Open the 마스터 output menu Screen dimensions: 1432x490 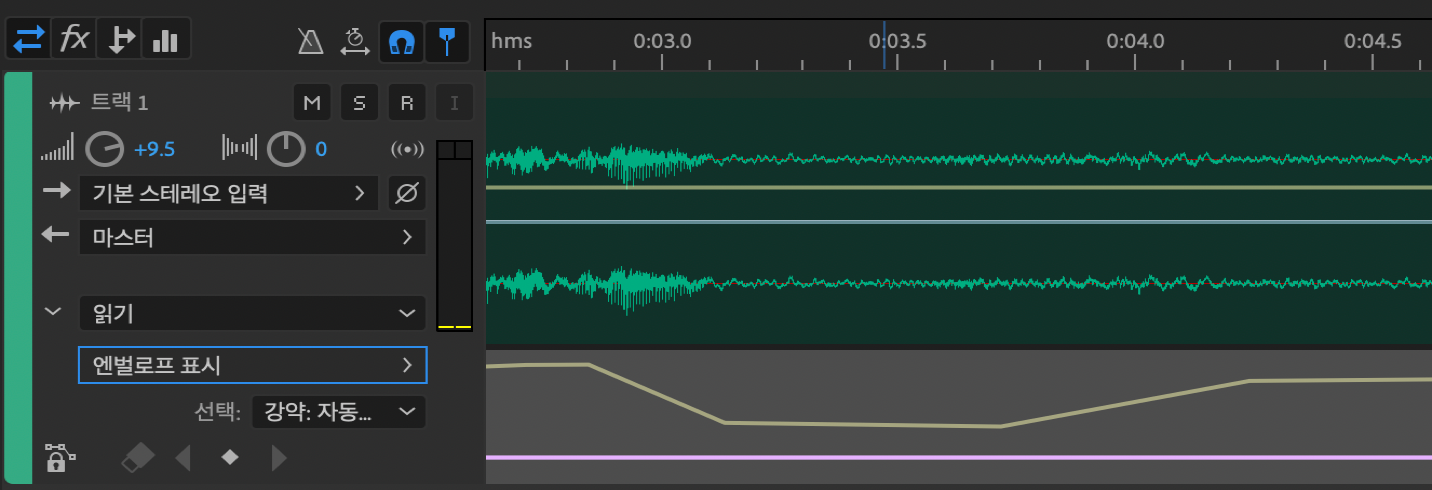click(x=252, y=237)
